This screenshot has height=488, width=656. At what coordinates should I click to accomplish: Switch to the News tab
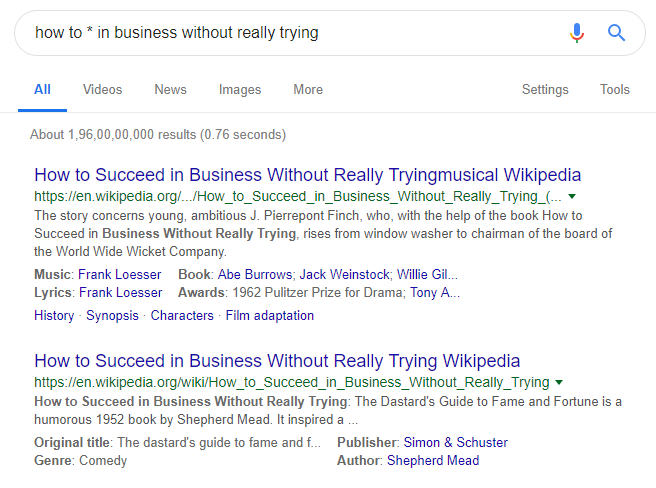point(170,90)
